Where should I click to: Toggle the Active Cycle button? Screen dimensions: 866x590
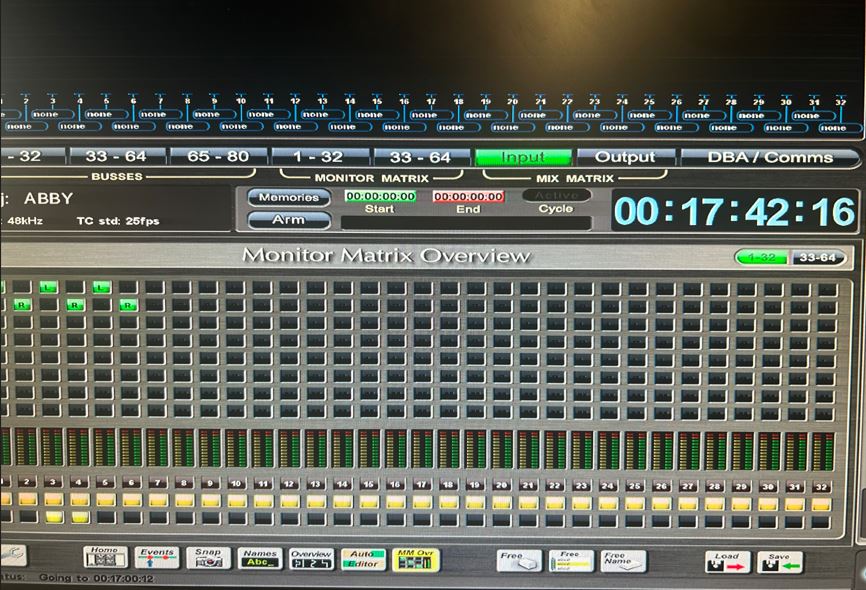click(x=557, y=195)
